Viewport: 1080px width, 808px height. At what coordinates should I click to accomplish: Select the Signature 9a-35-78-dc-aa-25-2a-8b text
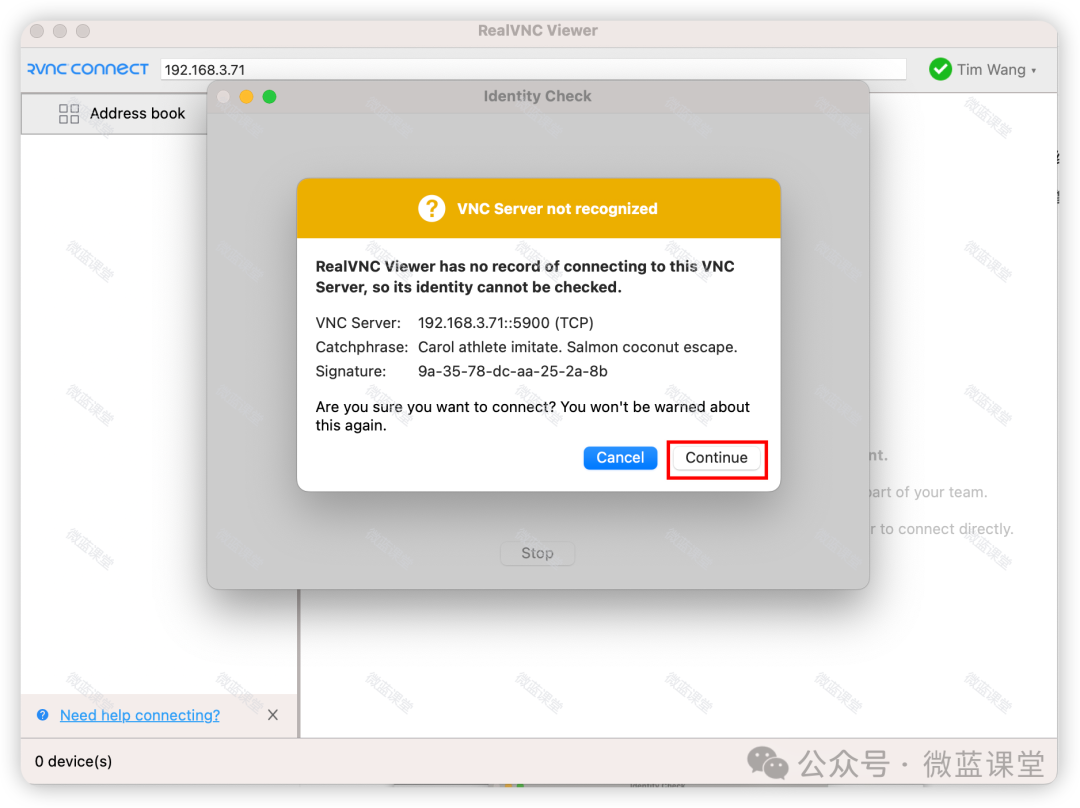pos(512,371)
